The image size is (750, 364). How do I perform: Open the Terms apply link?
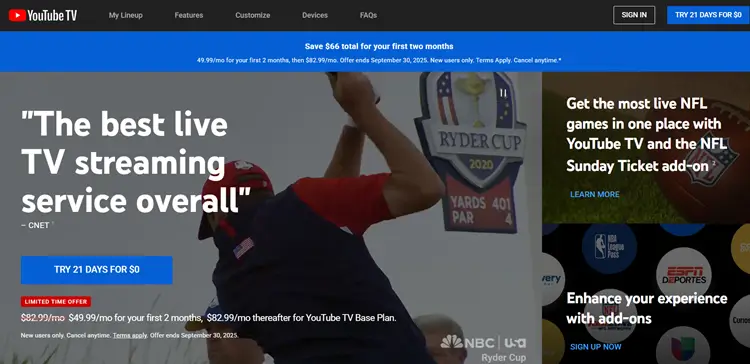(130, 335)
